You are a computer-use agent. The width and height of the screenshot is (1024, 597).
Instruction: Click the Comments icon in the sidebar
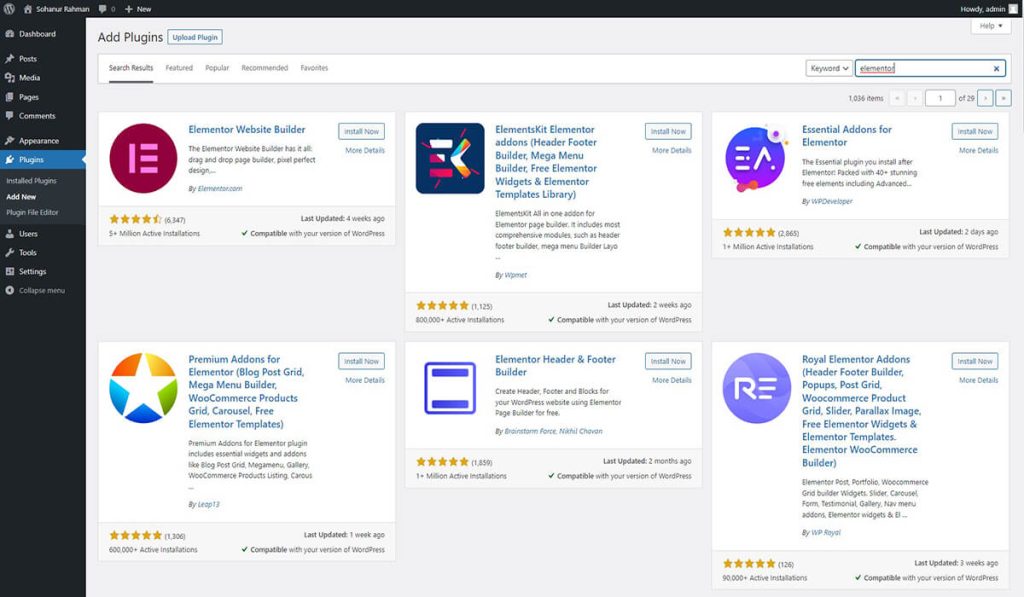10,116
